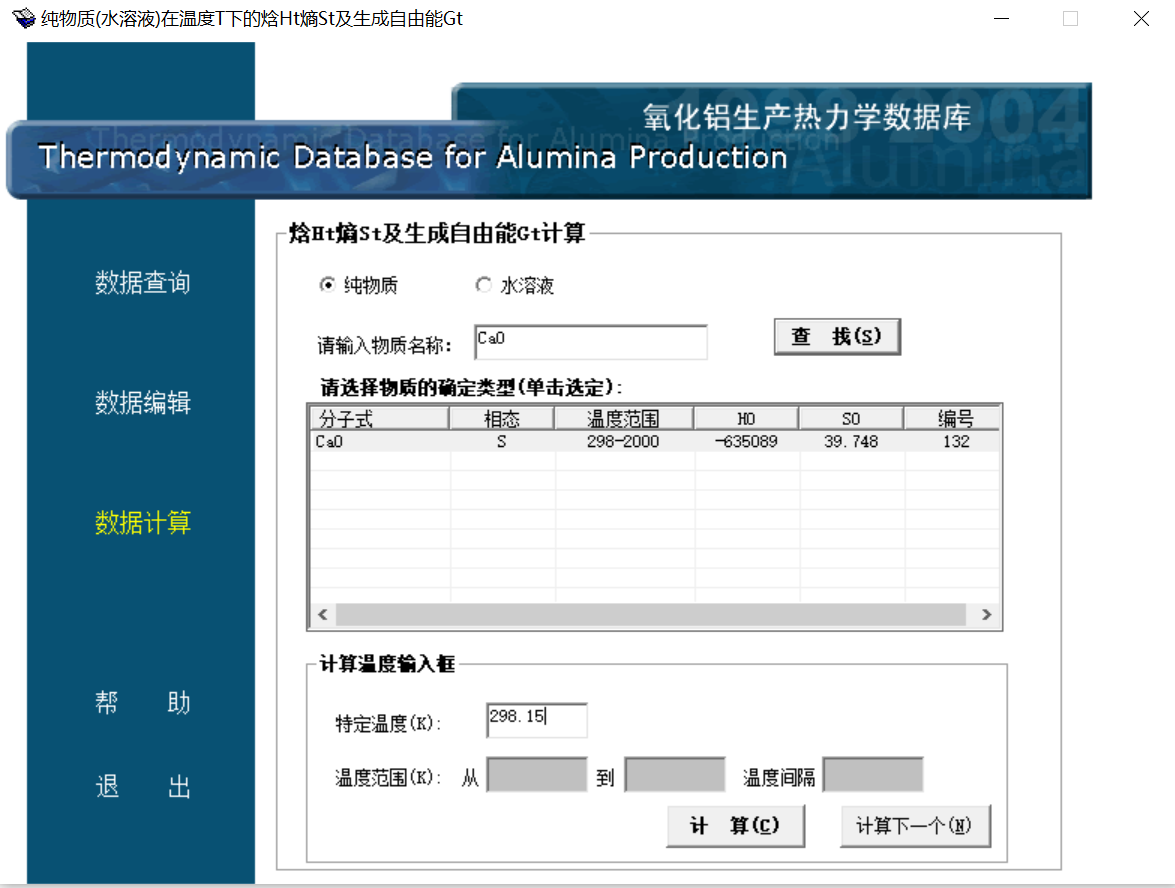Select the 纯物质 radio button
Viewport: 1175px width, 888px height.
(327, 286)
